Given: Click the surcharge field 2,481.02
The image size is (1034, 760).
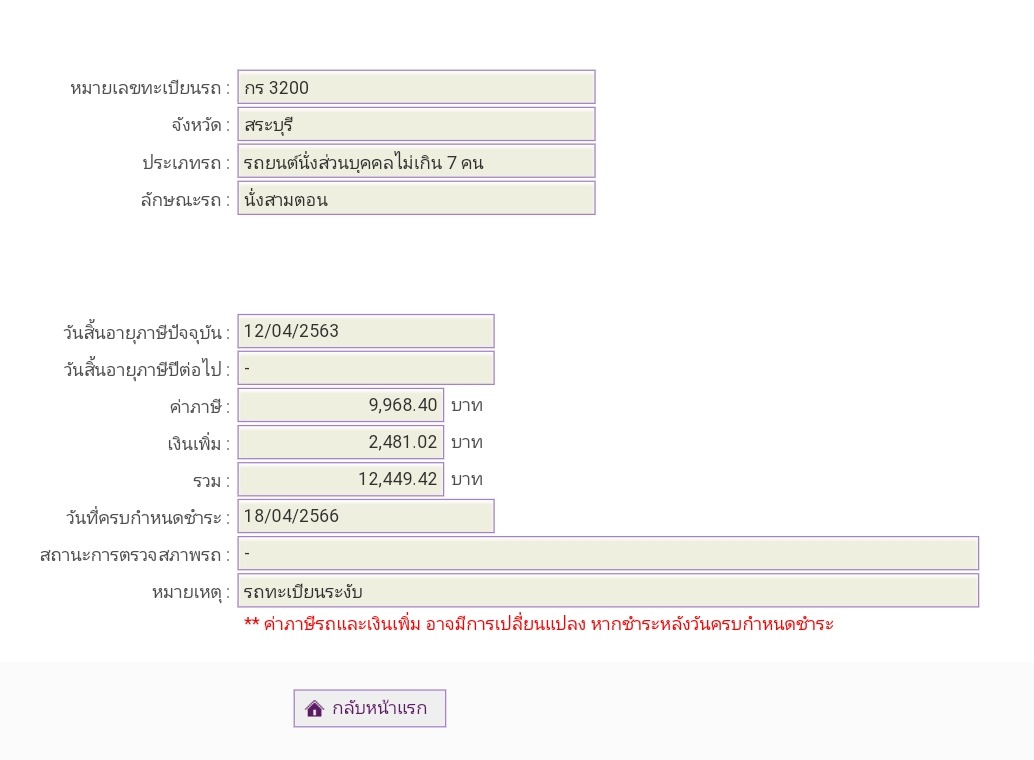Looking at the screenshot, I should coord(341,442).
